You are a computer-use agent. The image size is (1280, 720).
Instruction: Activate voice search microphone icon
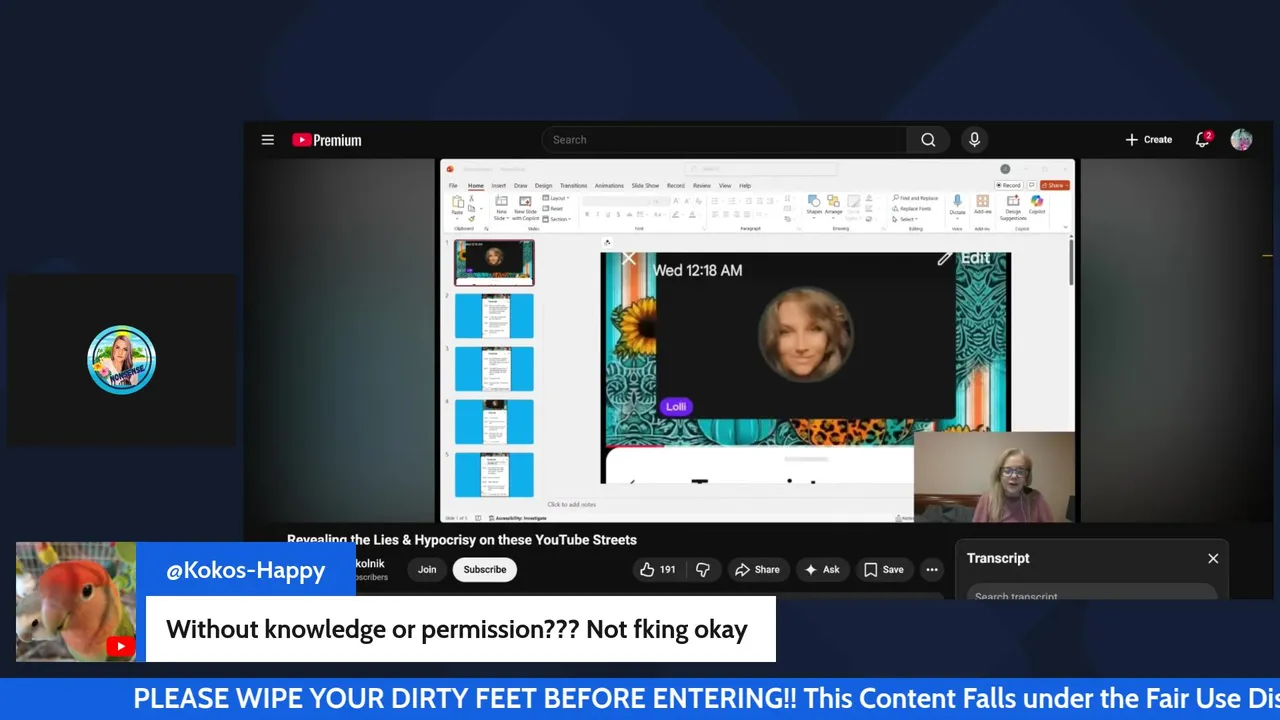pyautogui.click(x=974, y=140)
